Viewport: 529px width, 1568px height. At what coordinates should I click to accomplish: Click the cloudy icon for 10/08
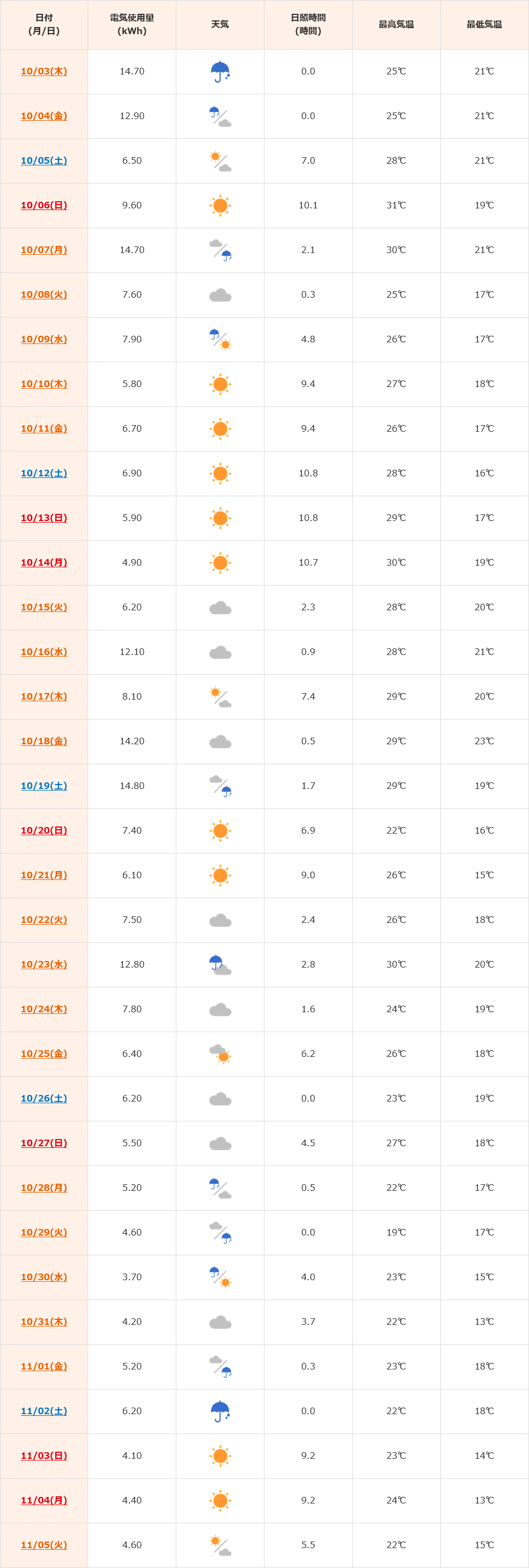click(220, 295)
